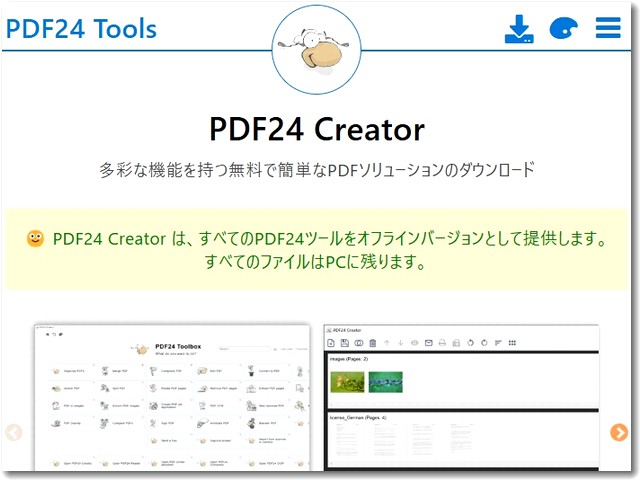Click email envelope icon in Creator screenshot
Viewport: 640px width, 480px height.
point(429,343)
